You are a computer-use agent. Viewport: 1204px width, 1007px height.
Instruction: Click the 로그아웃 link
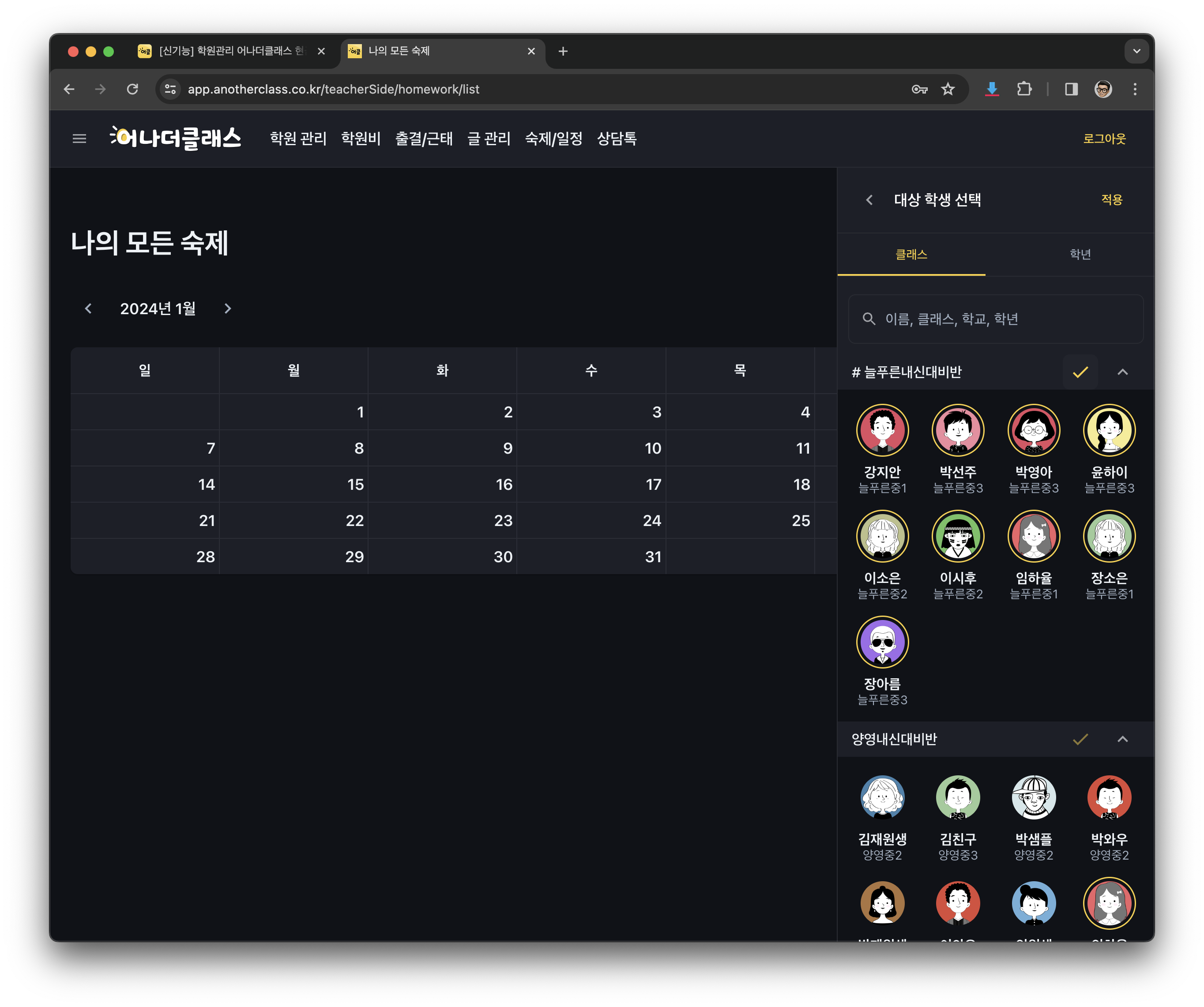click(x=1104, y=139)
